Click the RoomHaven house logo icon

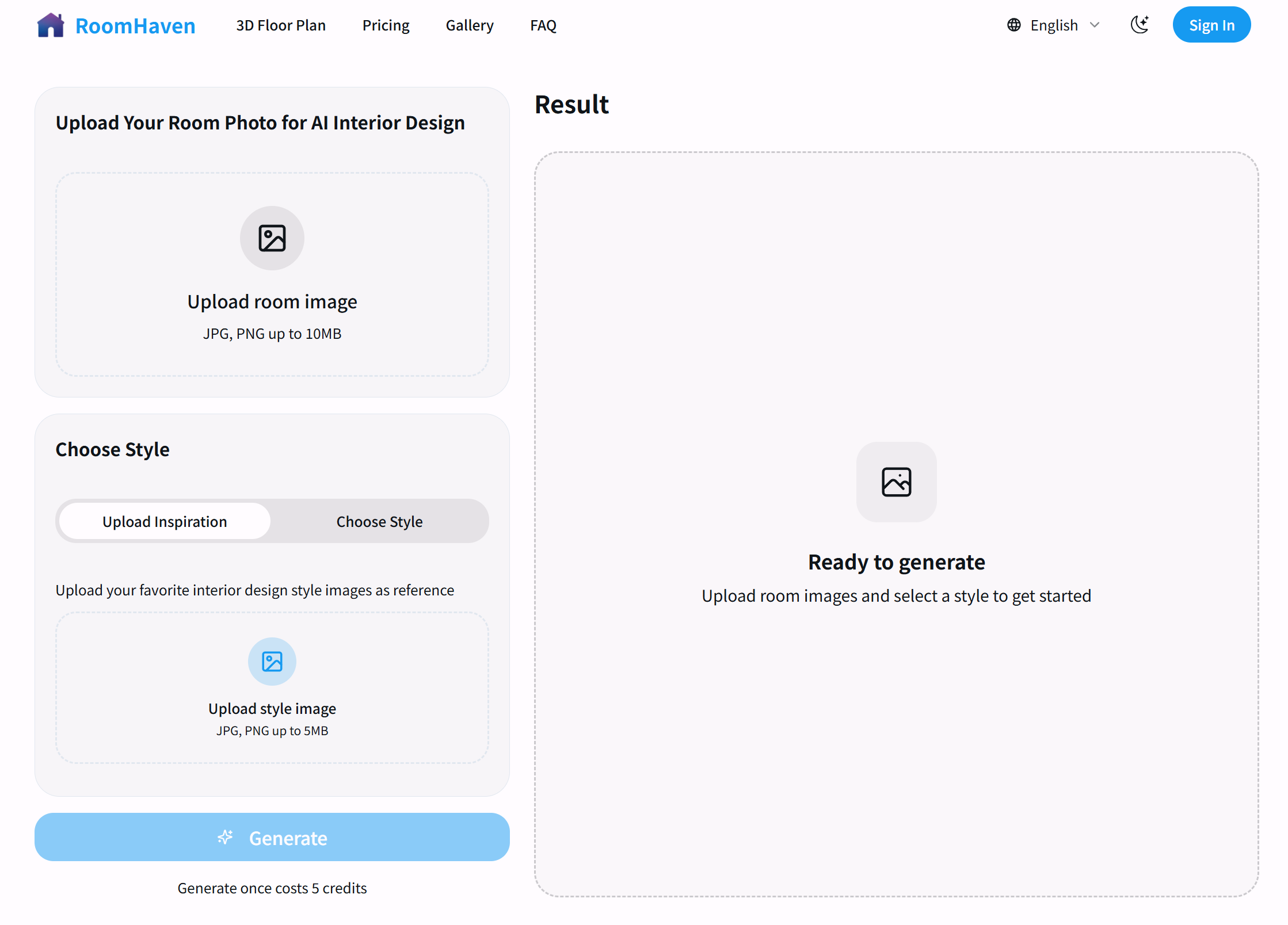(x=51, y=25)
